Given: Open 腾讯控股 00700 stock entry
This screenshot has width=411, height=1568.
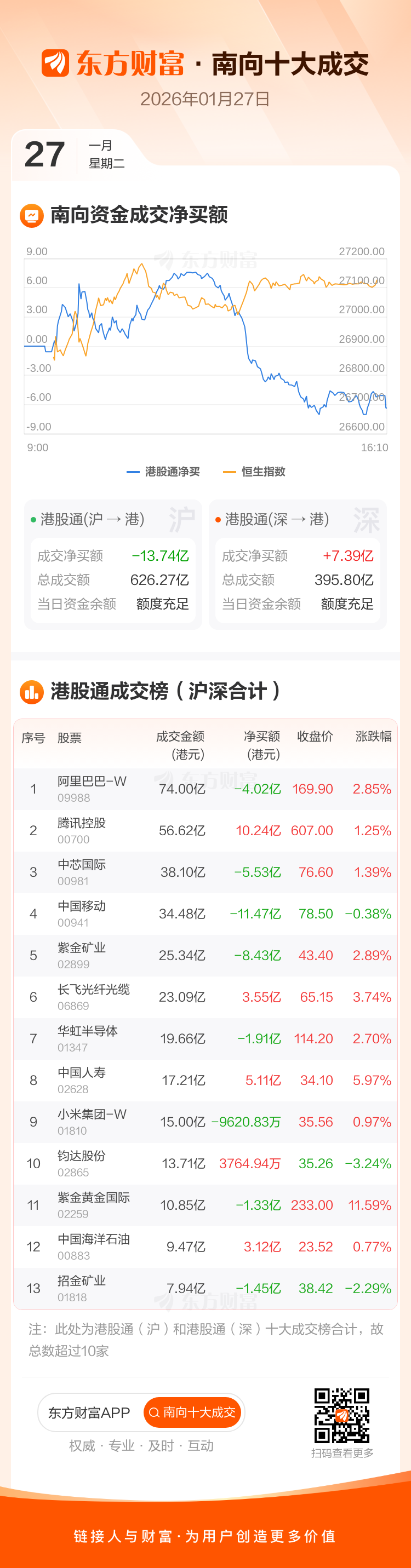Looking at the screenshot, I should pyautogui.click(x=82, y=830).
